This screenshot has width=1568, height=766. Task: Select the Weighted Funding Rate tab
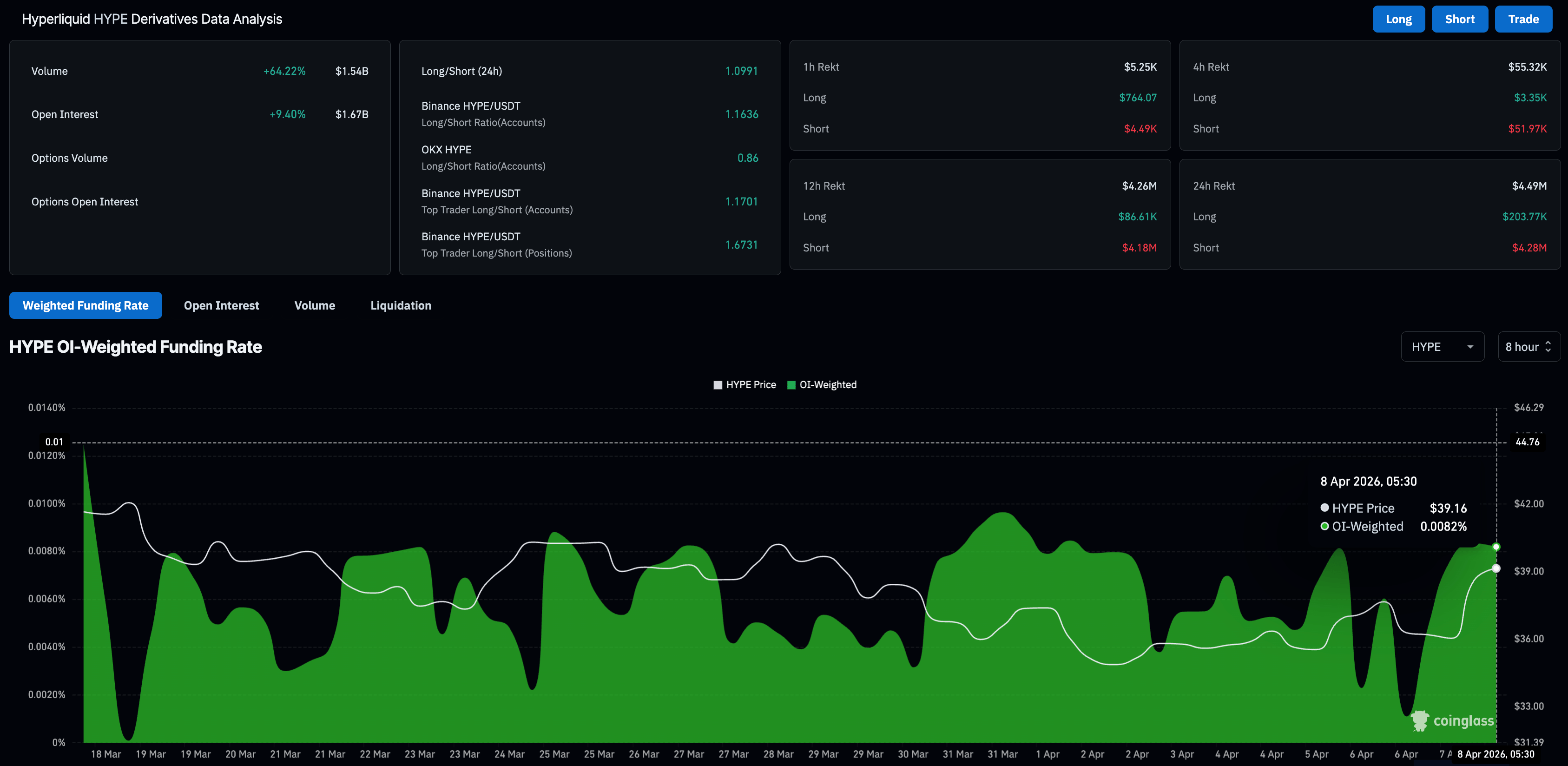click(x=86, y=306)
